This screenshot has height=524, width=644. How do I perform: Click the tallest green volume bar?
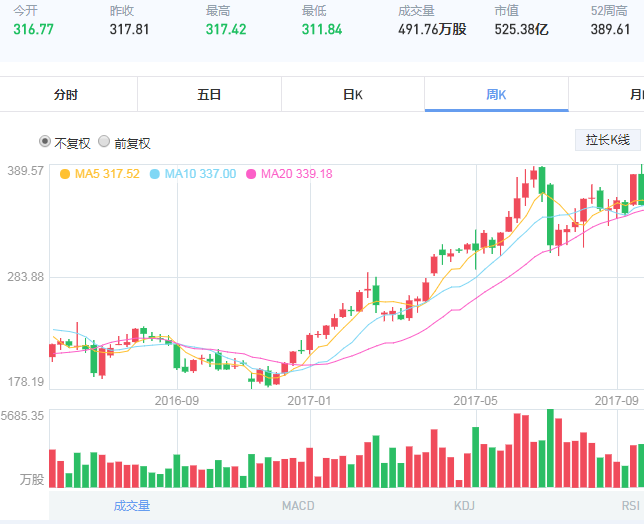tap(550, 448)
